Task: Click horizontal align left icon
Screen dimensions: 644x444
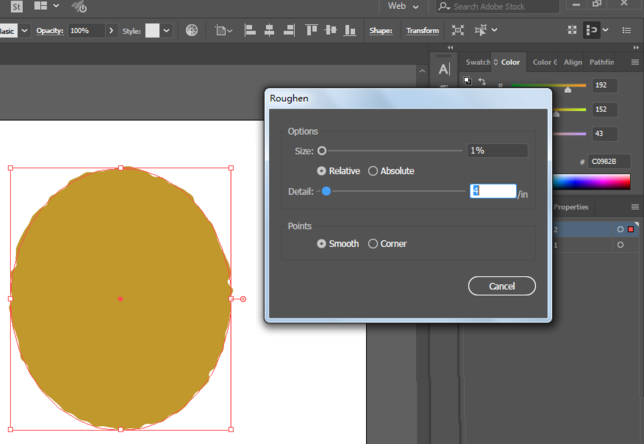Action: pos(248,31)
